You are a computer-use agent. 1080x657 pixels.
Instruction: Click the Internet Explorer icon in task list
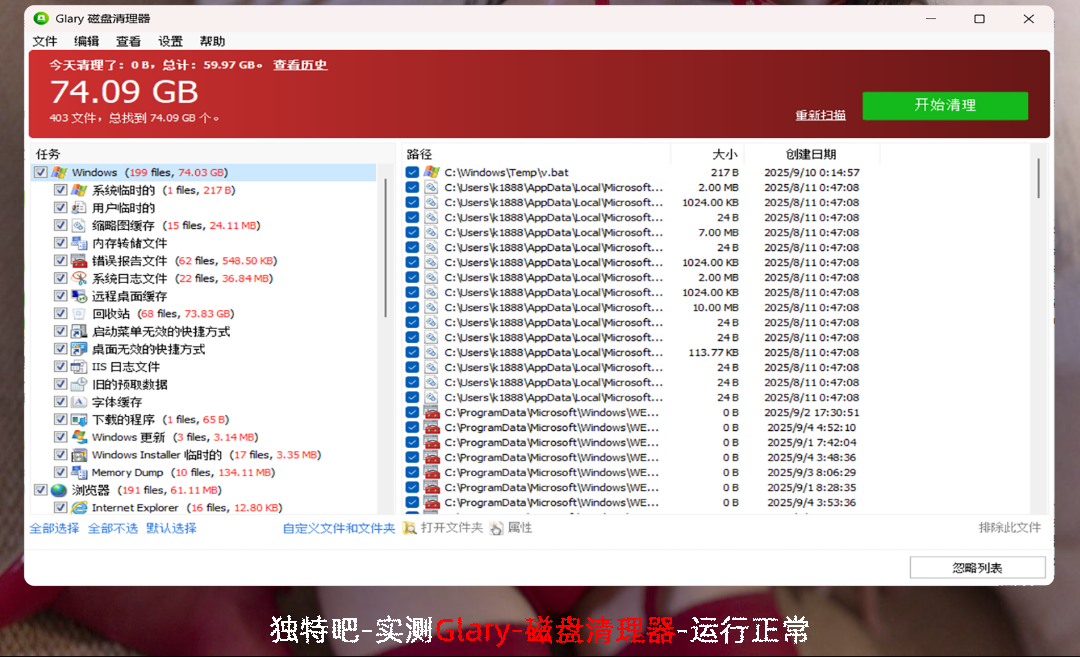pyautogui.click(x=79, y=508)
